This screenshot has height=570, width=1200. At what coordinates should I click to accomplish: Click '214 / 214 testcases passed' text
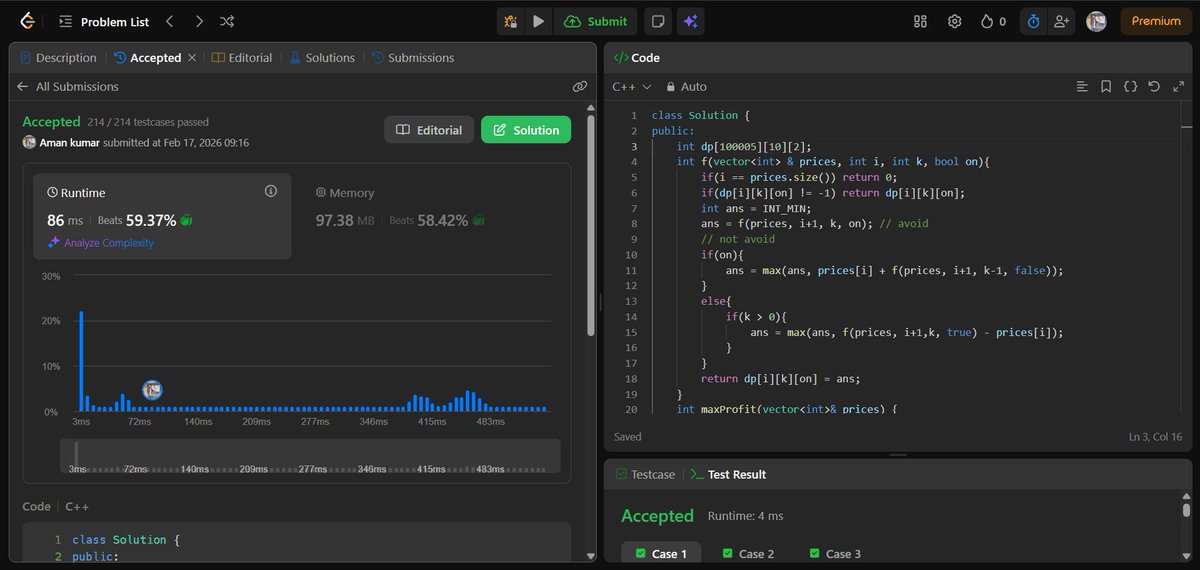pos(148,122)
